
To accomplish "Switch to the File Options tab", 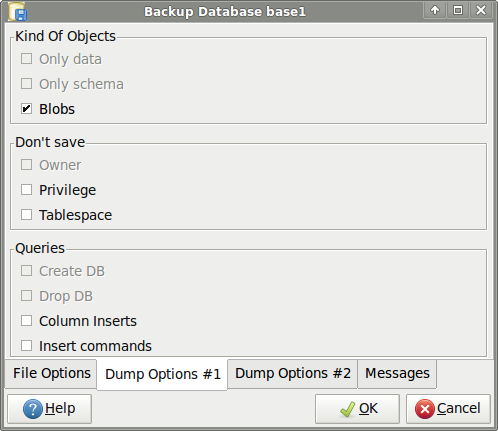I will pos(51,373).
